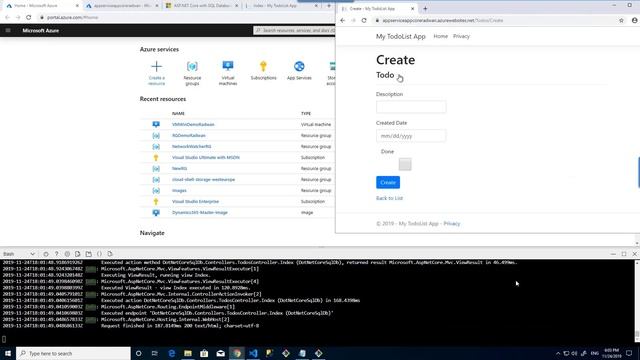Open Privacy link in page footer

click(x=451, y=224)
